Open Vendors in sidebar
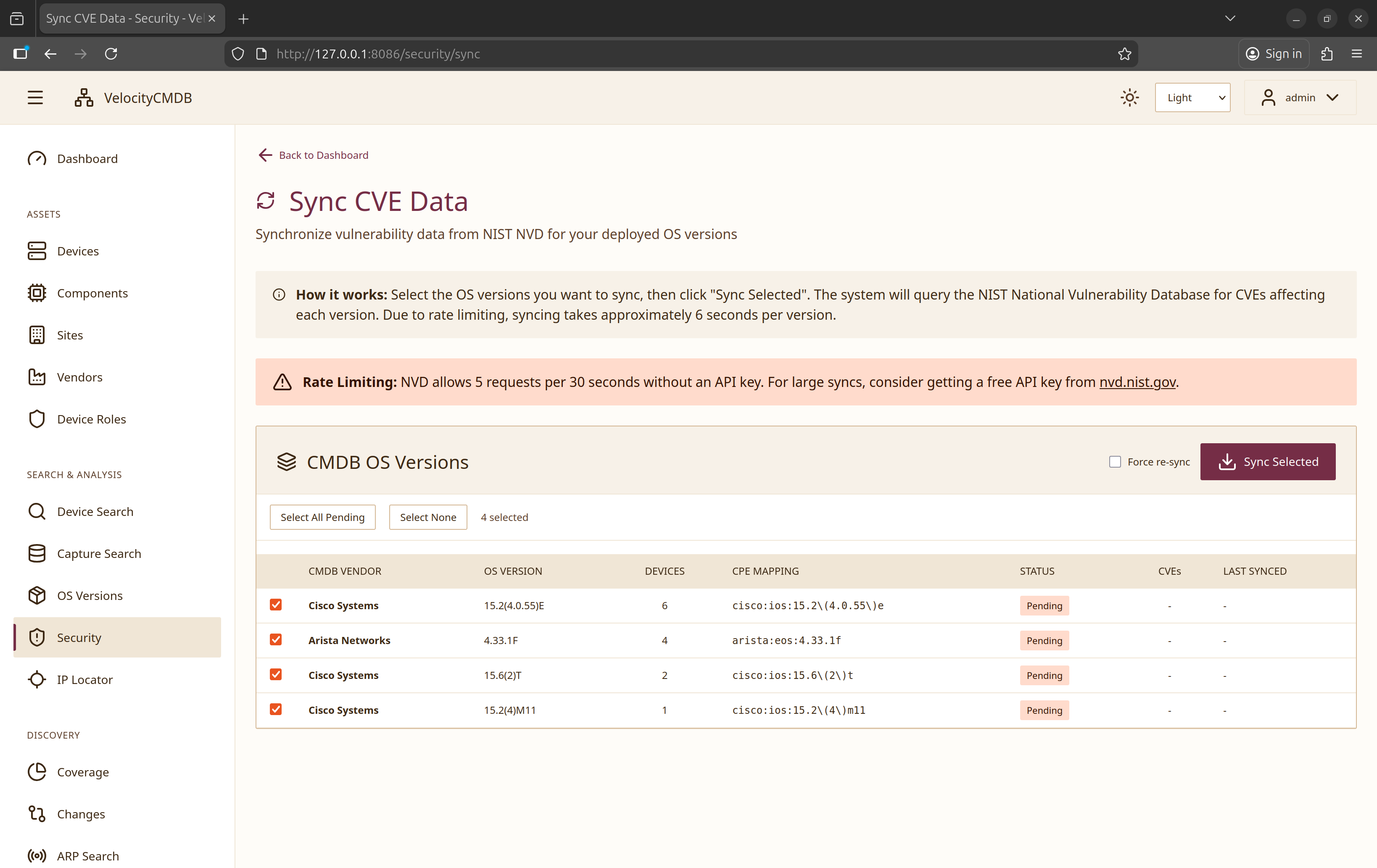The image size is (1377, 868). point(117,377)
